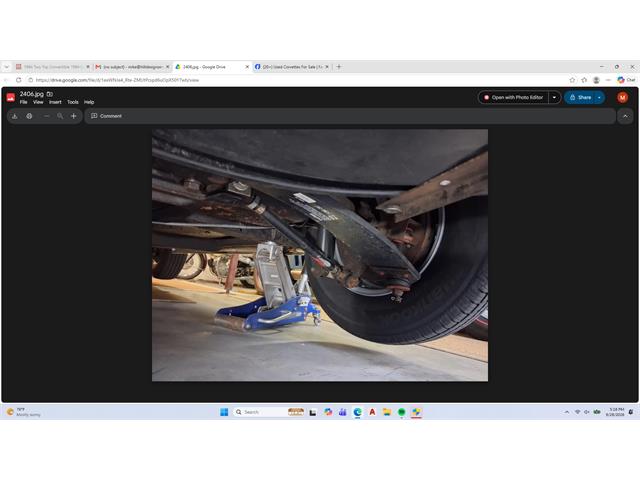
Task: Open the account avatar labeled M
Action: 622,97
